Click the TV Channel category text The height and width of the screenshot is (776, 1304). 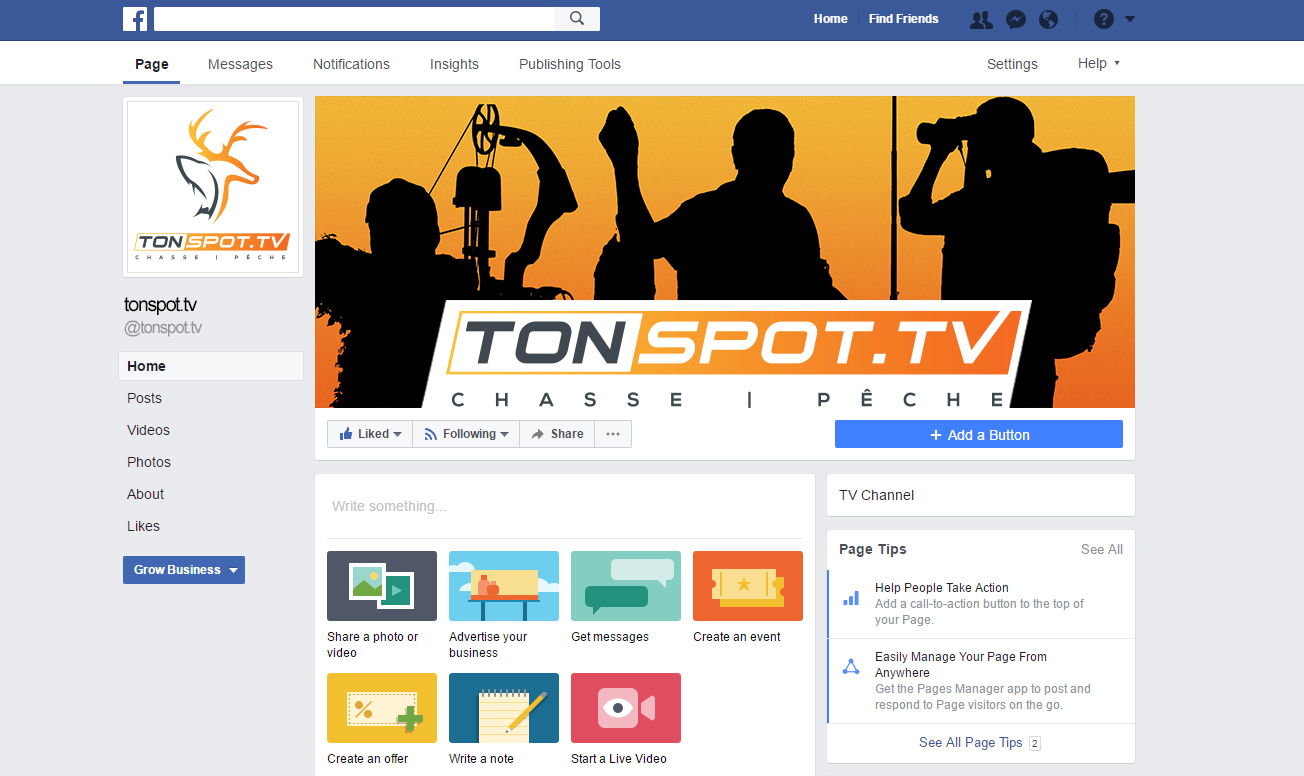click(x=876, y=495)
